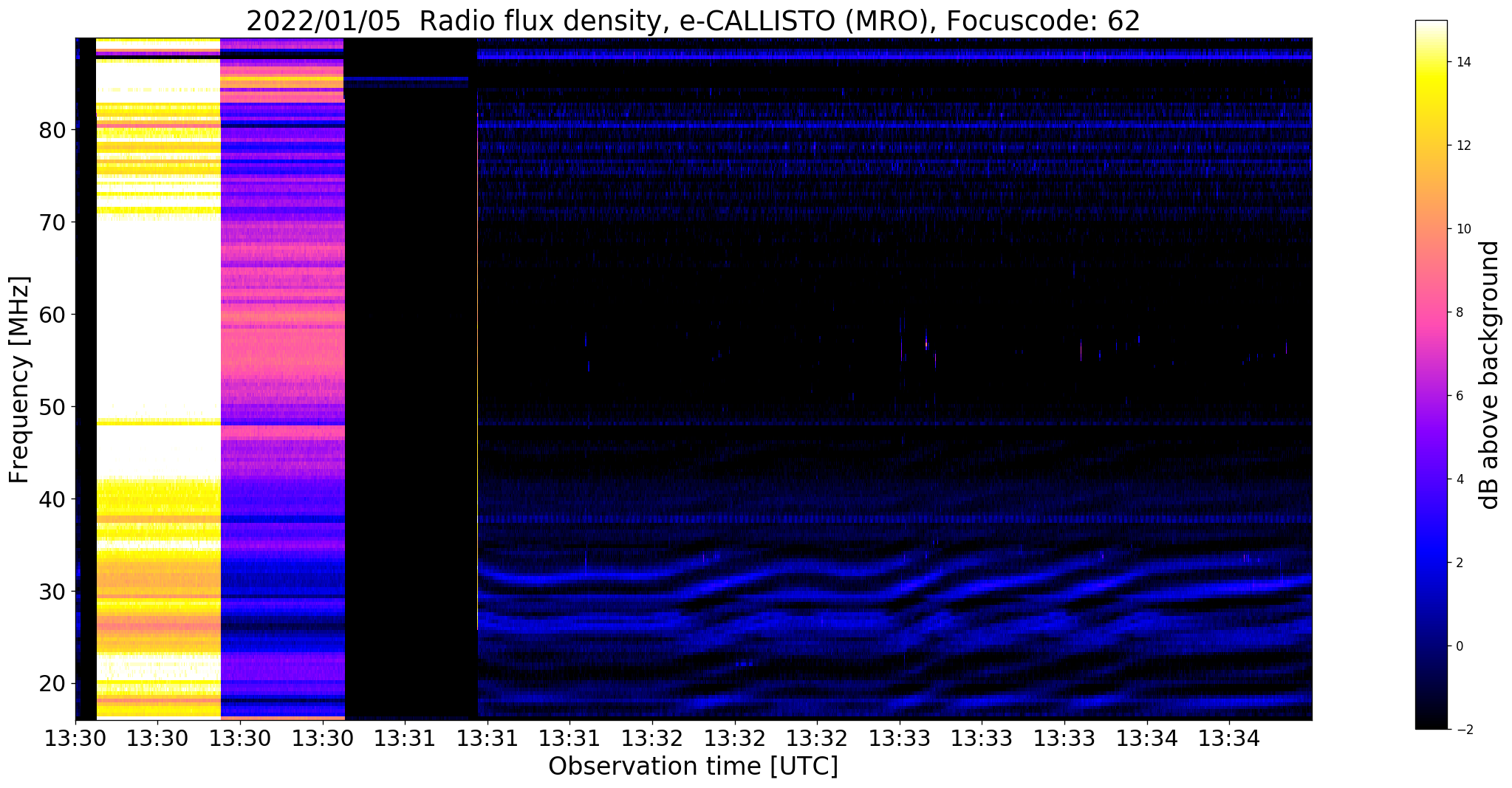Click the plot title mentioning e-CALLISTO (MRO)
Viewport: 1512px width, 788px height.
coord(693,20)
